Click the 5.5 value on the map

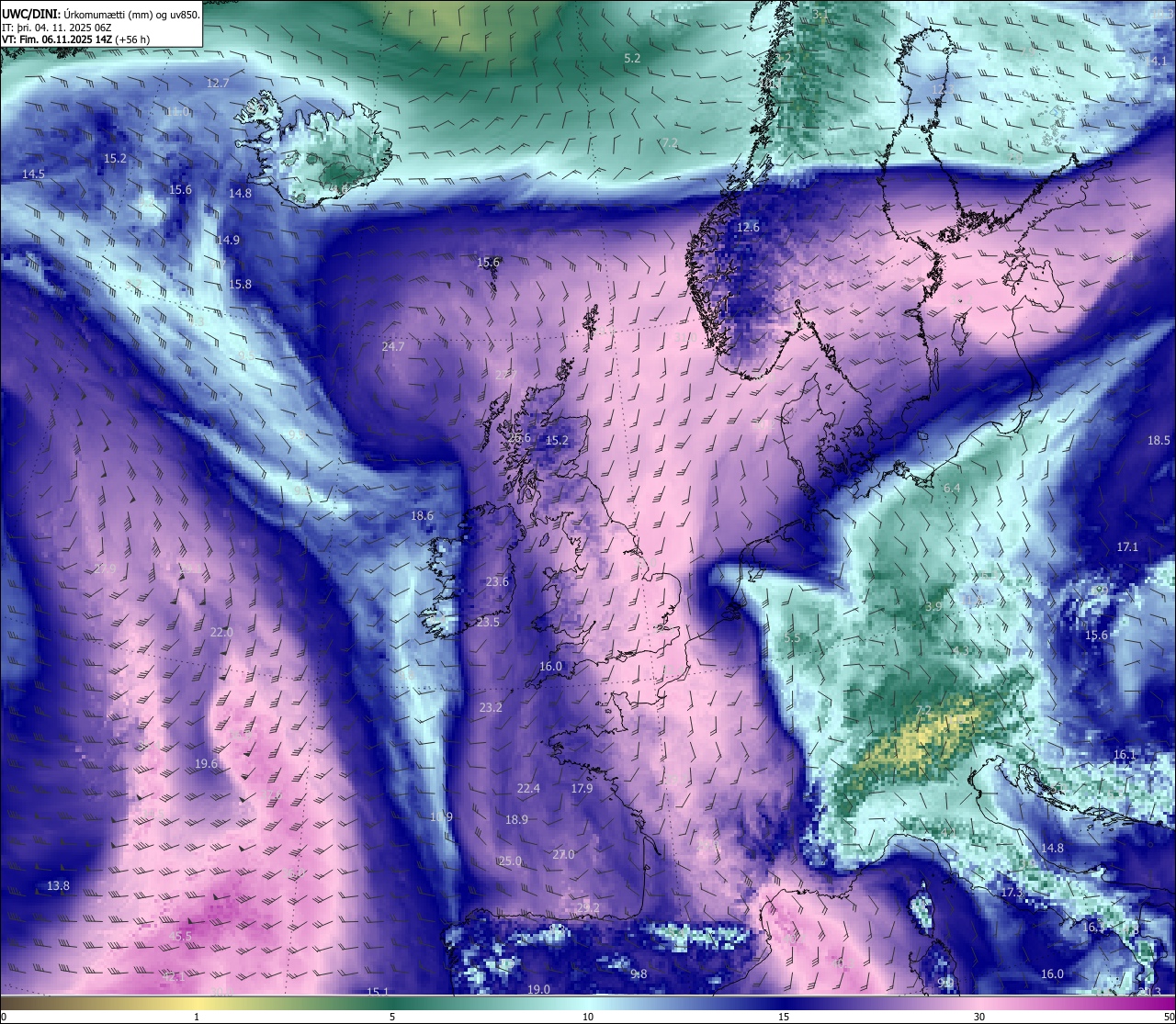793,636
